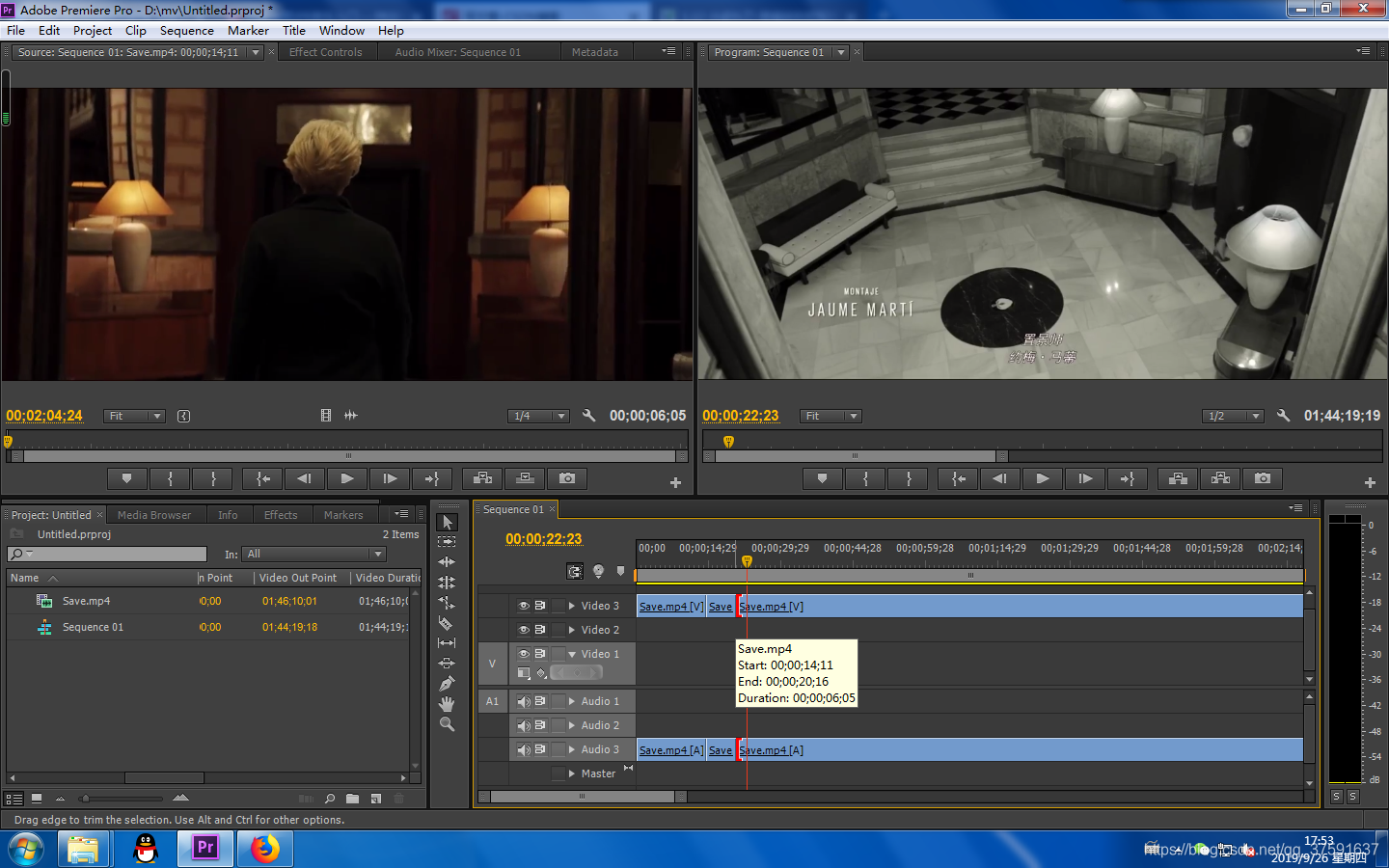Click Drag Audio Only waveform icon
1389x868 pixels.
pos(351,416)
